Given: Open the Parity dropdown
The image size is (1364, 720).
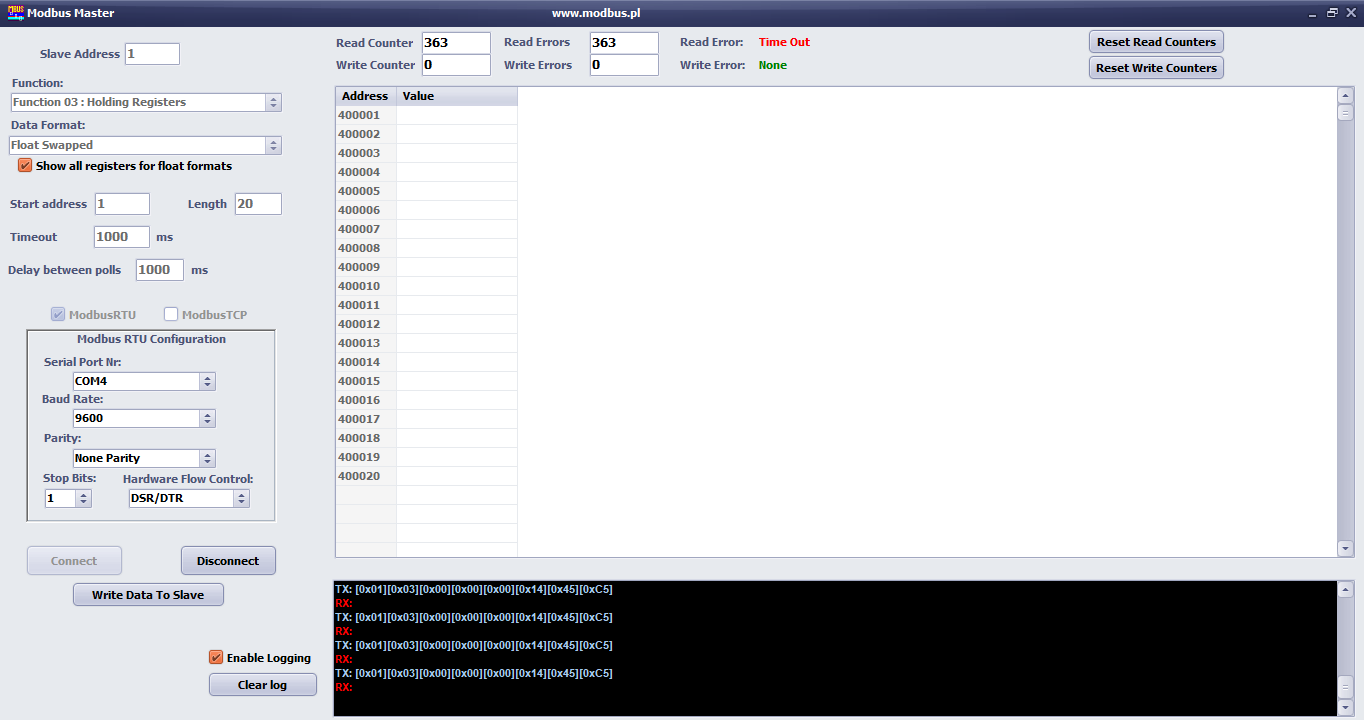Looking at the screenshot, I should pyautogui.click(x=144, y=458).
